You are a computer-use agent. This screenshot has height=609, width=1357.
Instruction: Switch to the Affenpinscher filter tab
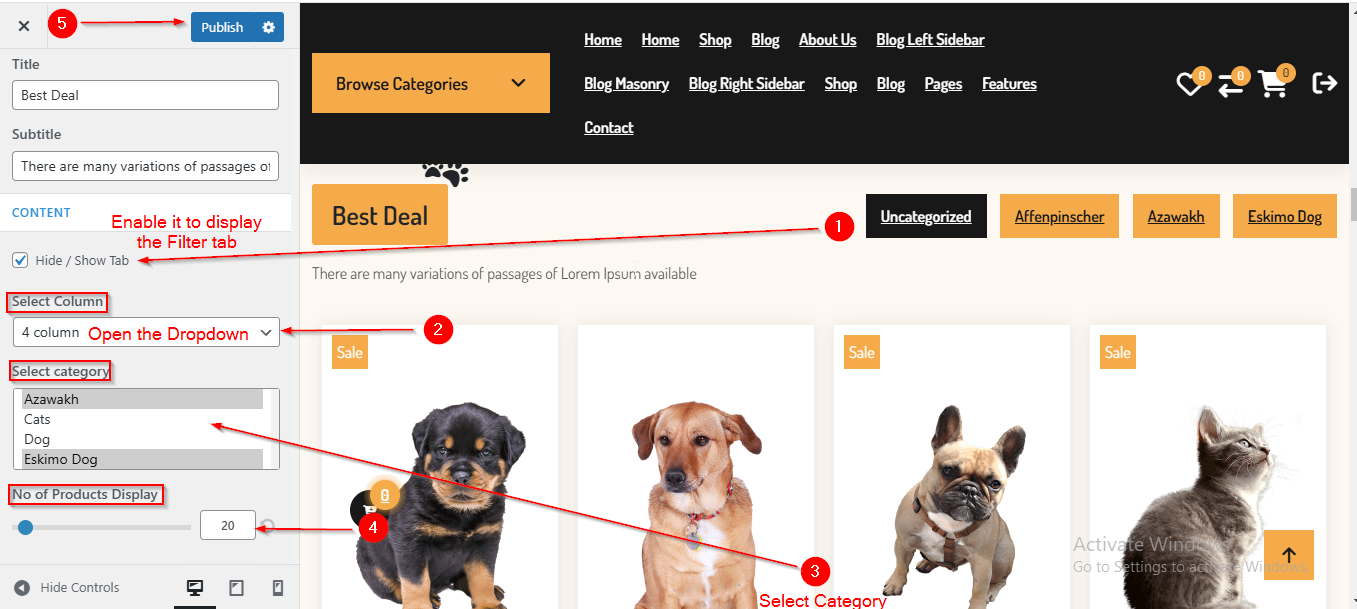1060,216
